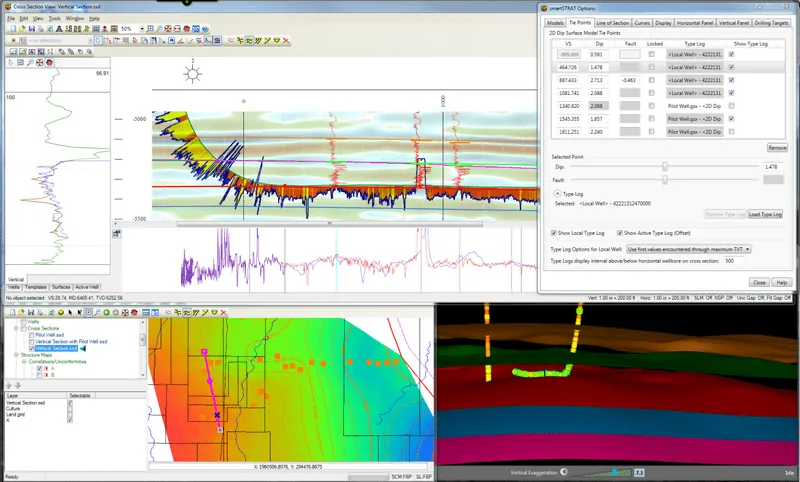Collapse the Structure Maps tree node
This screenshot has width=800, height=482.
[x=16, y=355]
